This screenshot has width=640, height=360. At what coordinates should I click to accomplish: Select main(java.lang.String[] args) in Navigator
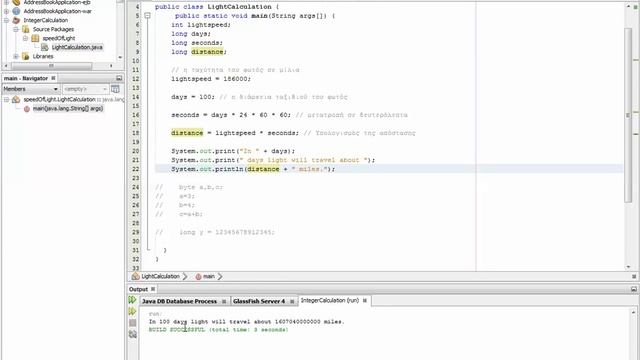point(68,109)
